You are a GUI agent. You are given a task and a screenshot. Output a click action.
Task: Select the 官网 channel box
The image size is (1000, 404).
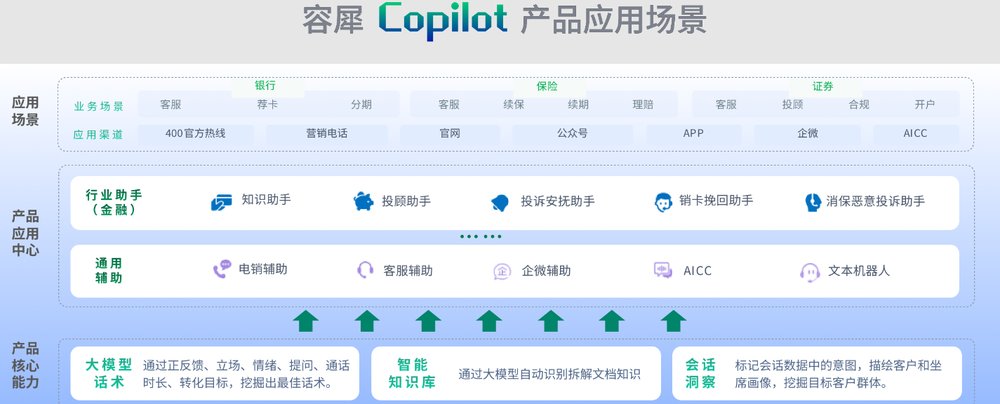(x=450, y=134)
